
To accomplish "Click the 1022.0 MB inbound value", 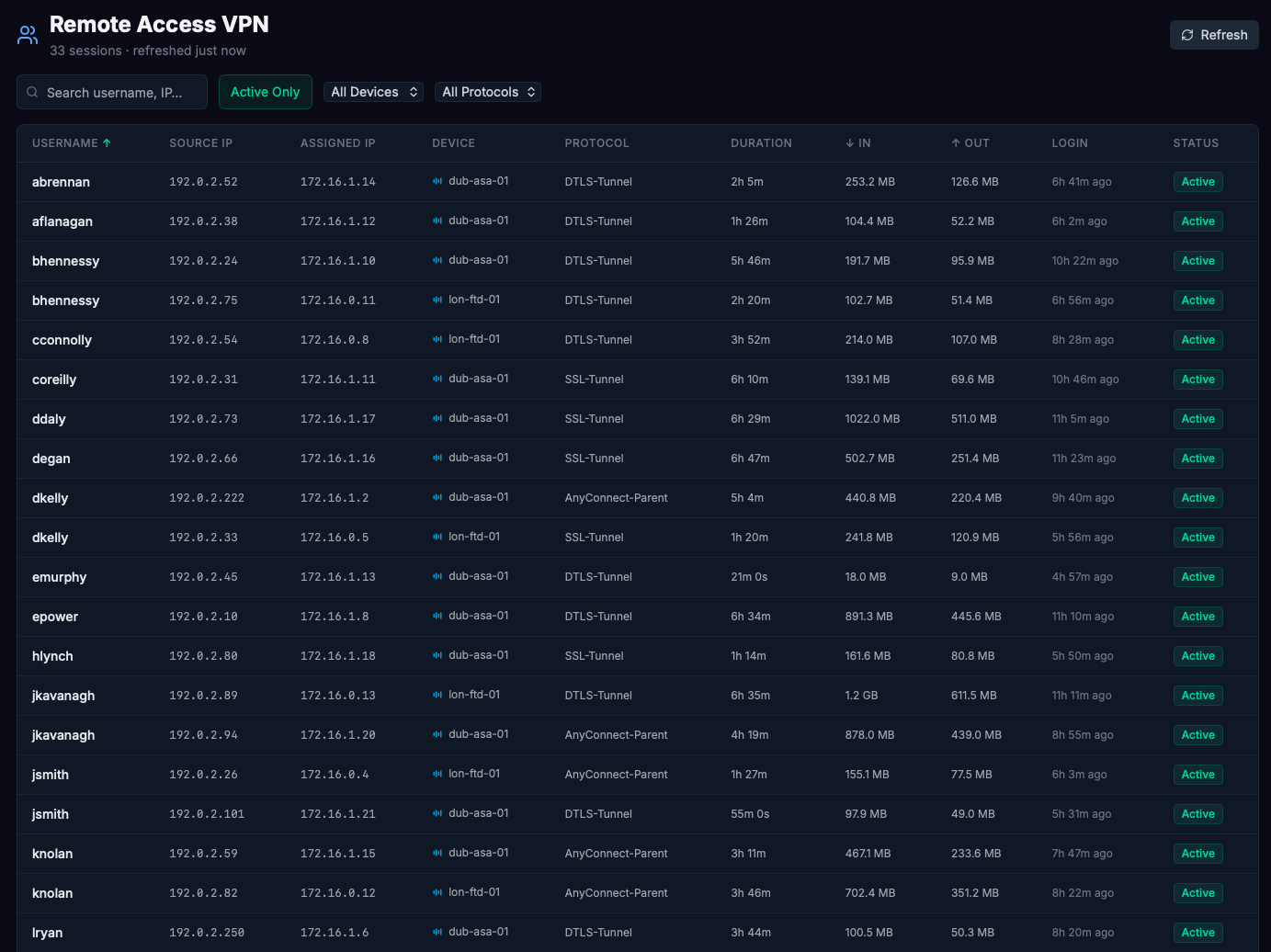I will 873,419.
